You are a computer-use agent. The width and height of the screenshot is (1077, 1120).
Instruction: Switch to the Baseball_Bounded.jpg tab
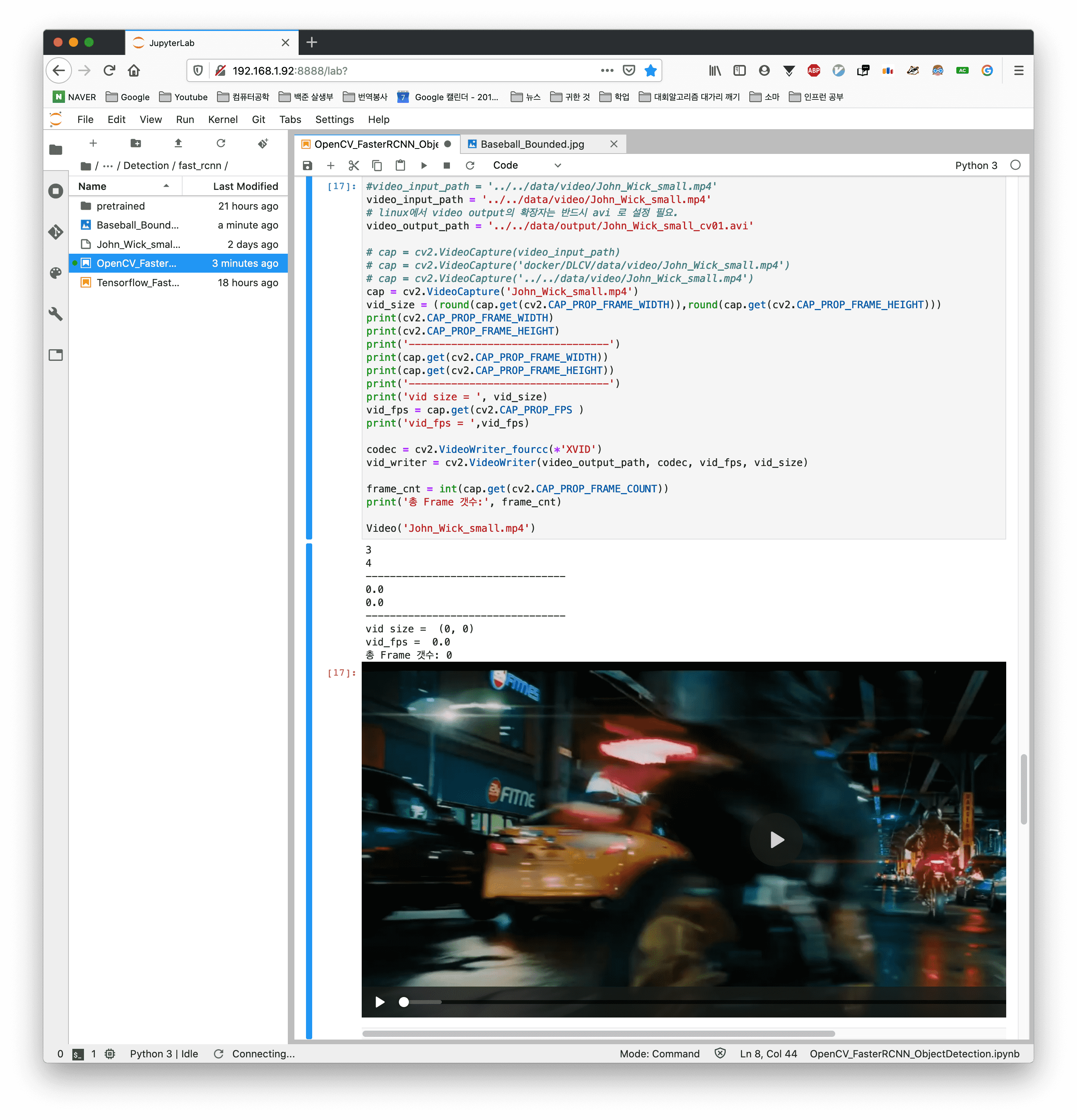click(x=532, y=145)
